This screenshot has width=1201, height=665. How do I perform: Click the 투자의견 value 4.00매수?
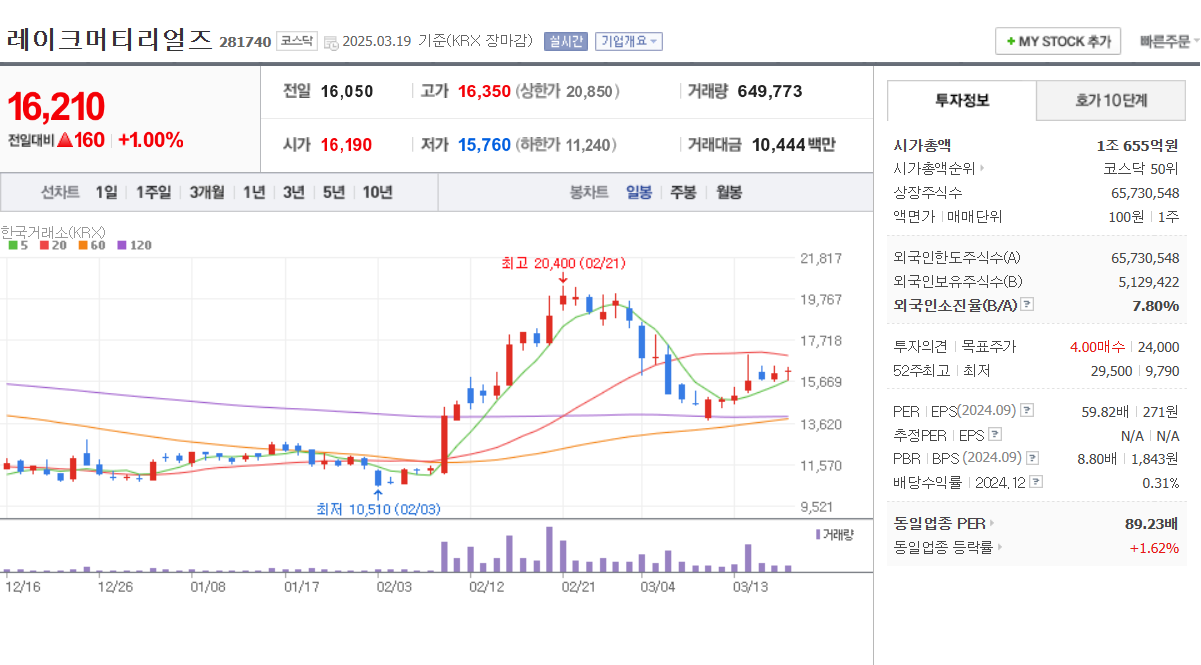(1097, 347)
